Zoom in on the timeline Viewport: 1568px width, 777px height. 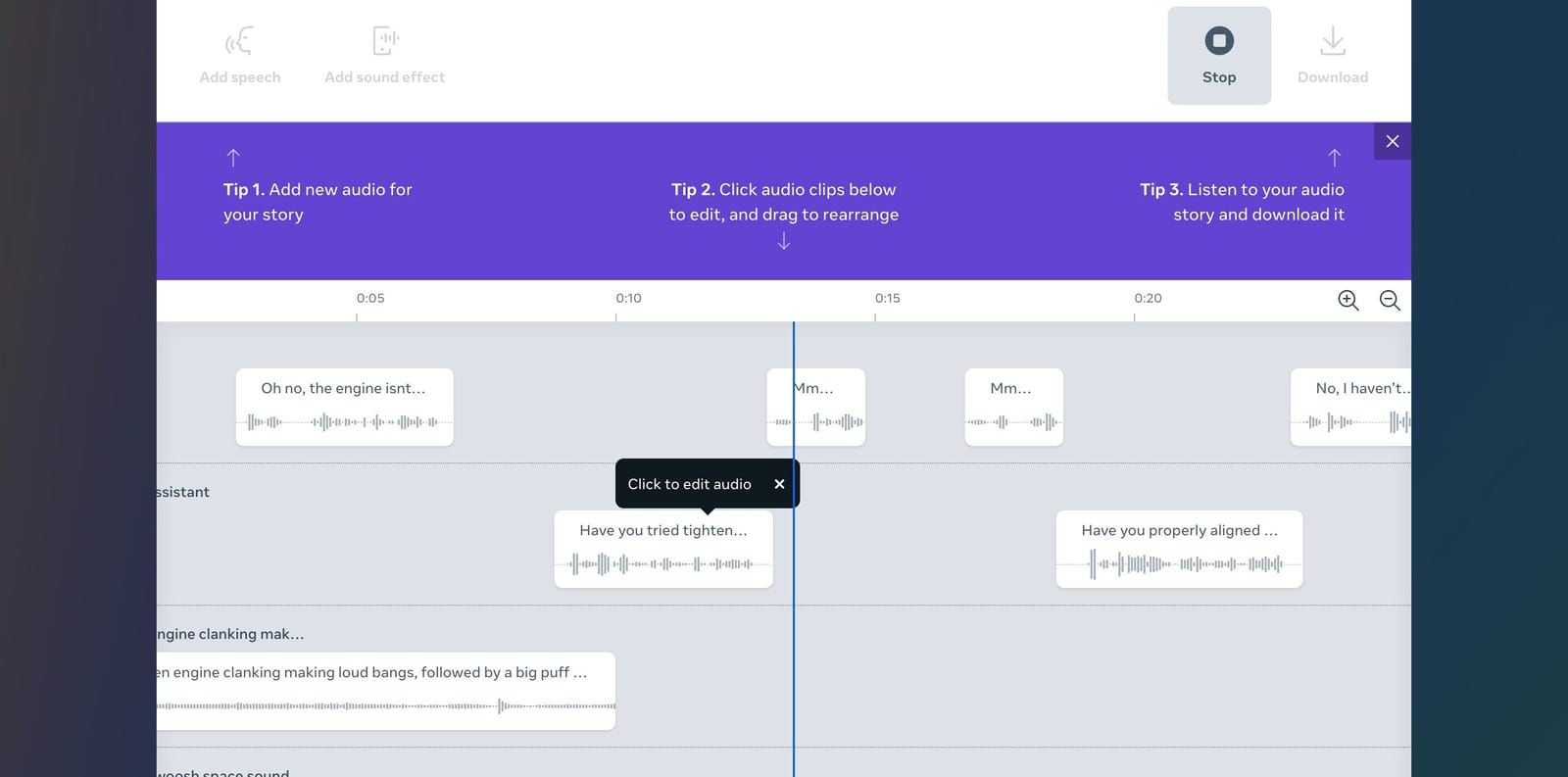(1348, 300)
